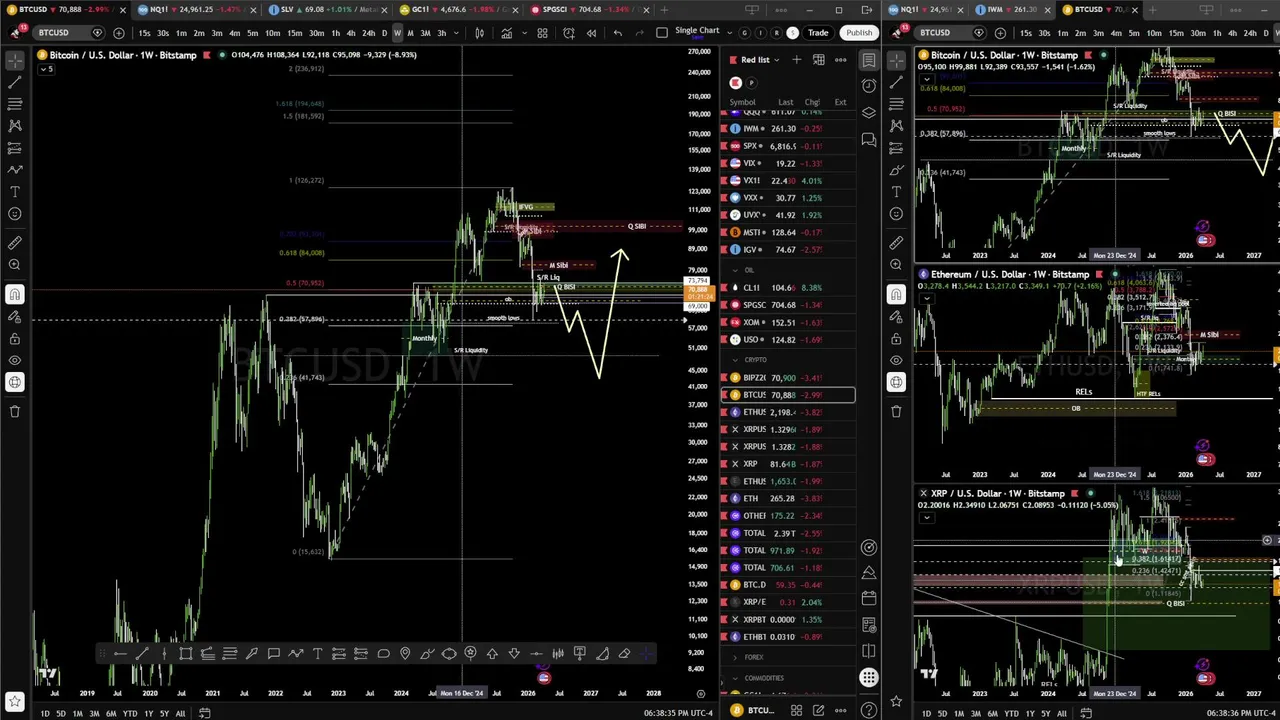Set date range to 1D
Image resolution: width=1280 pixels, height=720 pixels.
(x=45, y=713)
